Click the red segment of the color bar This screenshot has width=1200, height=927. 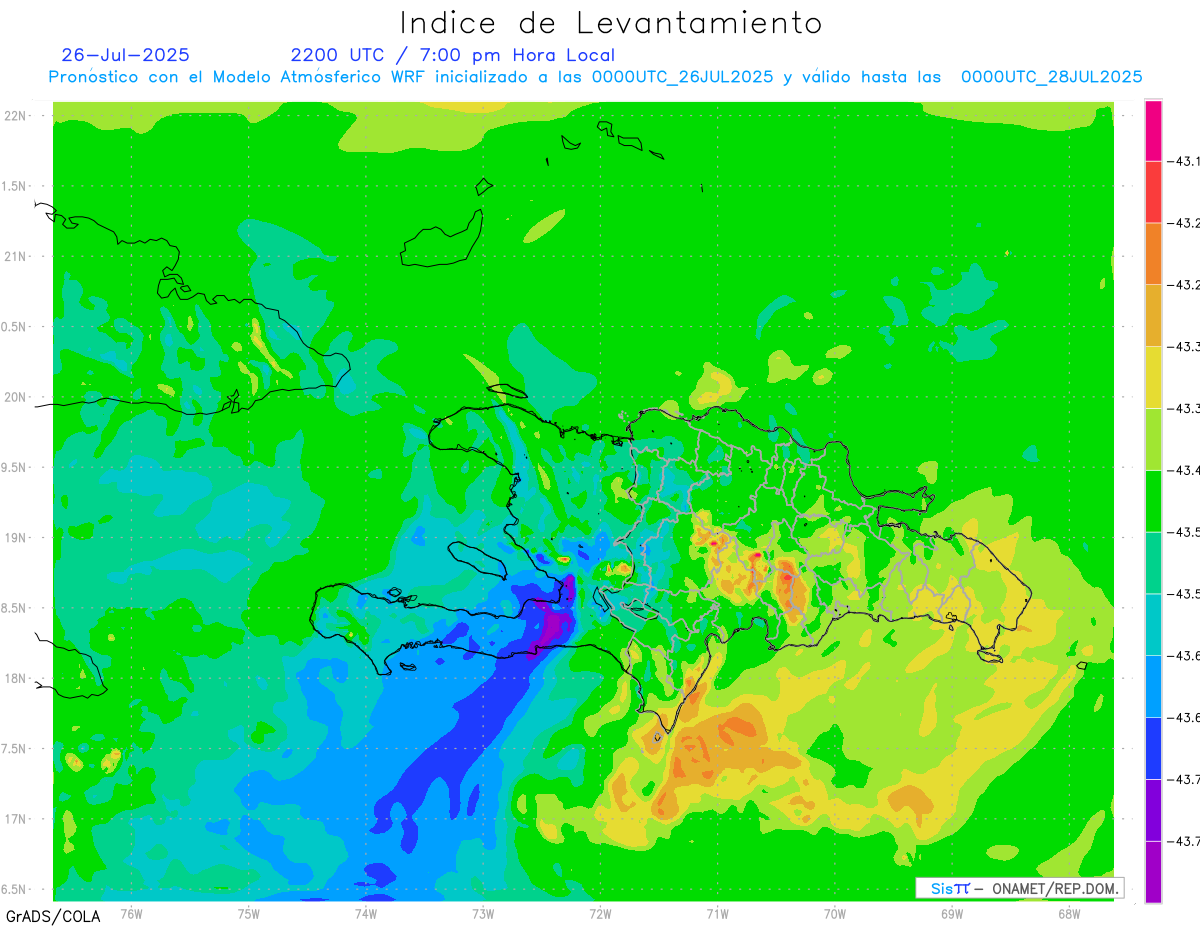click(x=1153, y=192)
